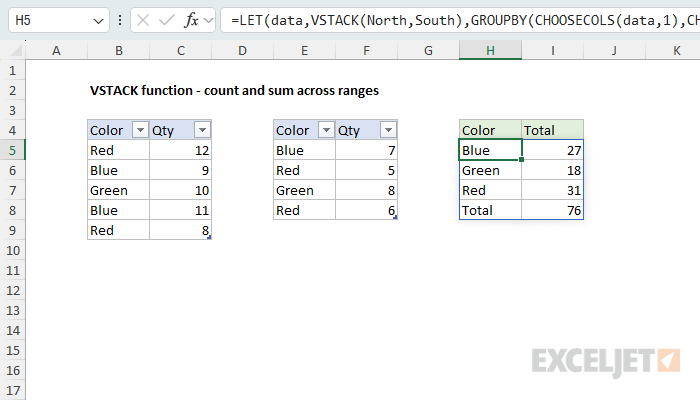Click the table resize handle at cell C9
The image size is (700, 400).
tap(209, 238)
